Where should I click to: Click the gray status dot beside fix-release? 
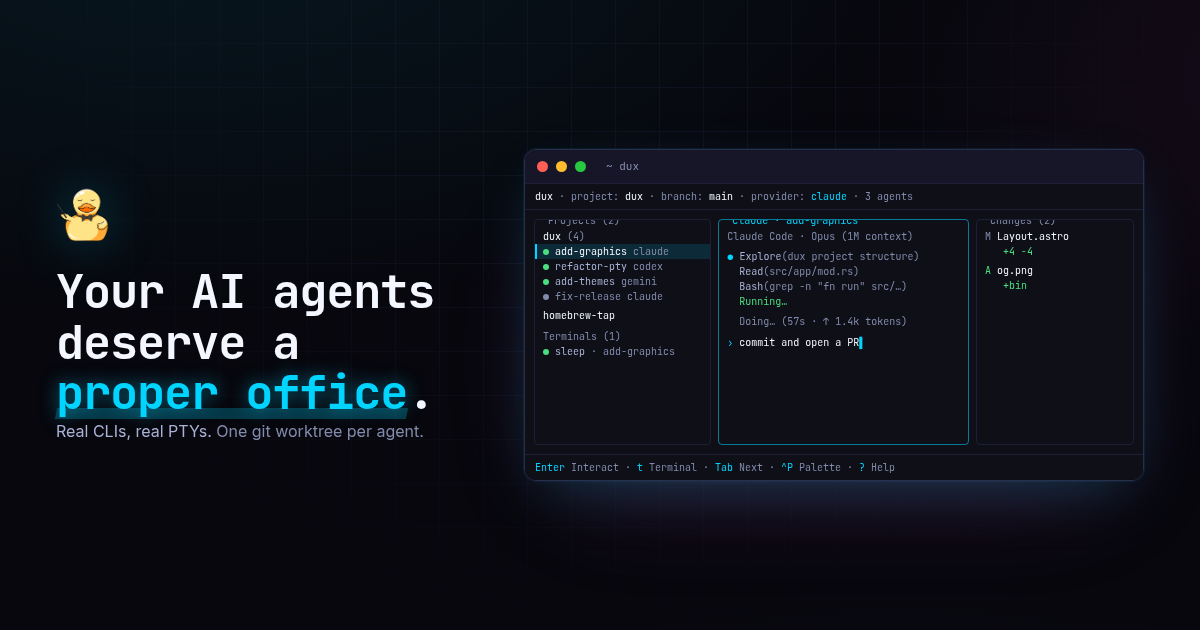point(546,297)
